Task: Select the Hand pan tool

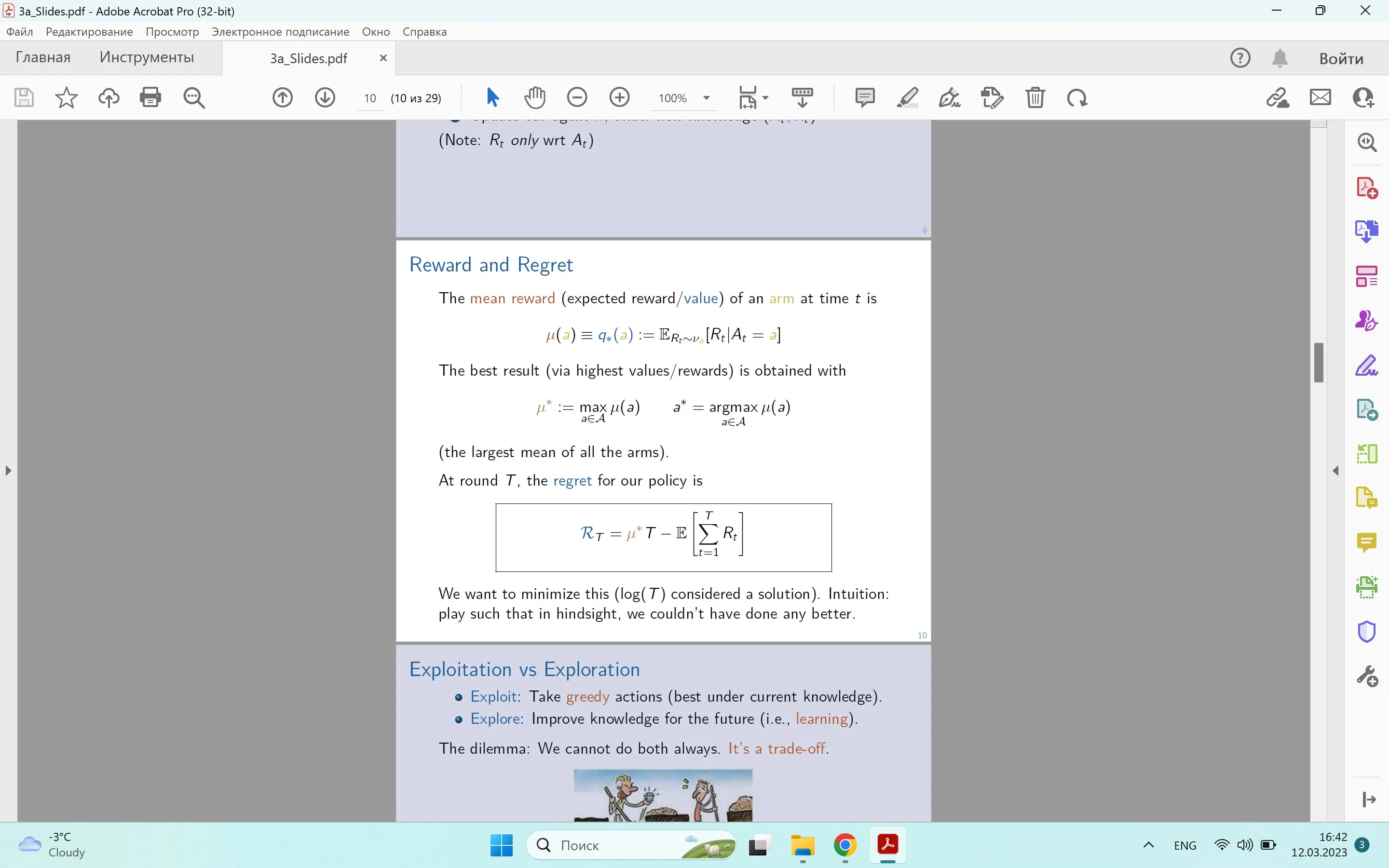Action: pyautogui.click(x=534, y=97)
